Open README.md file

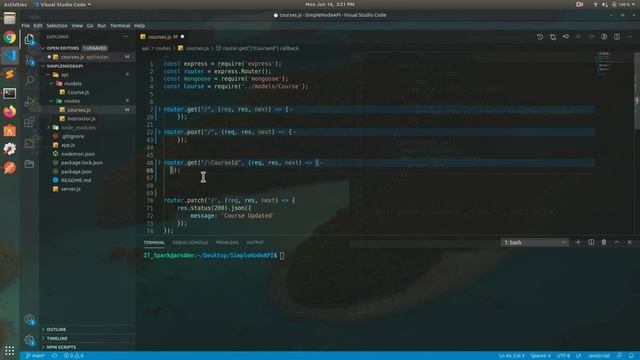[x=76, y=180]
